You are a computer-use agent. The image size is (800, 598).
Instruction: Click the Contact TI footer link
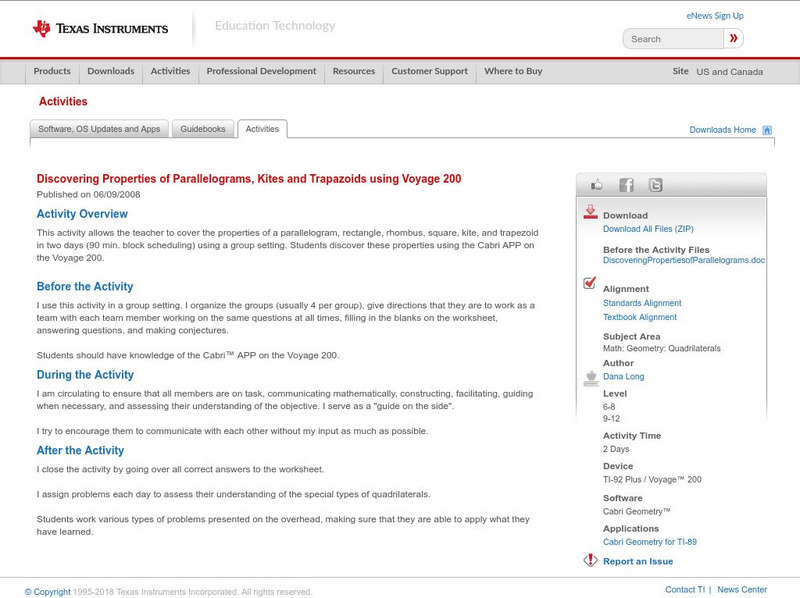[685, 590]
